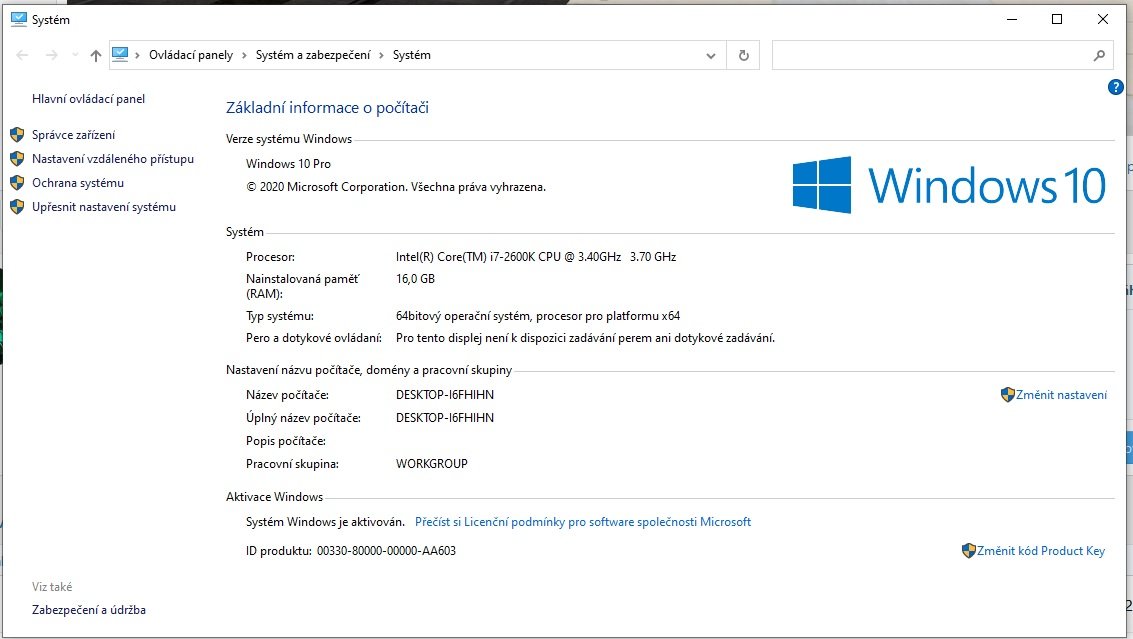1133x639 pixels.
Task: Click the computer icon in address bar
Action: pos(121,55)
